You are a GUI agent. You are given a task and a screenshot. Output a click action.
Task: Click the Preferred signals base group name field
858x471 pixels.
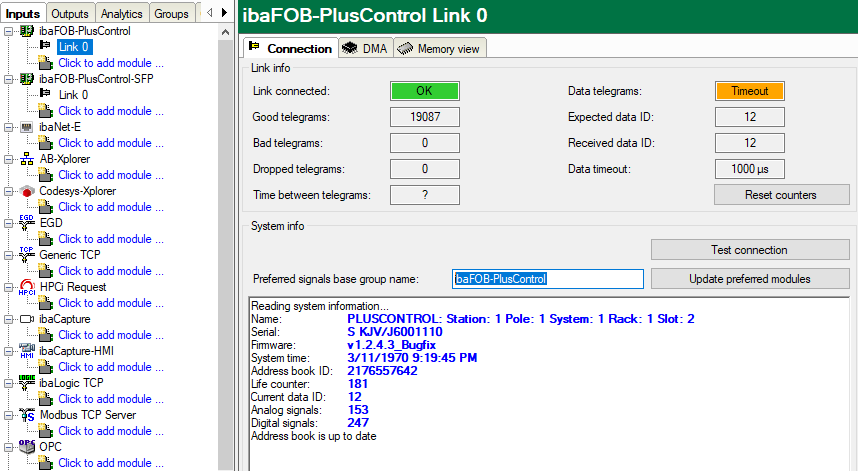tap(548, 279)
